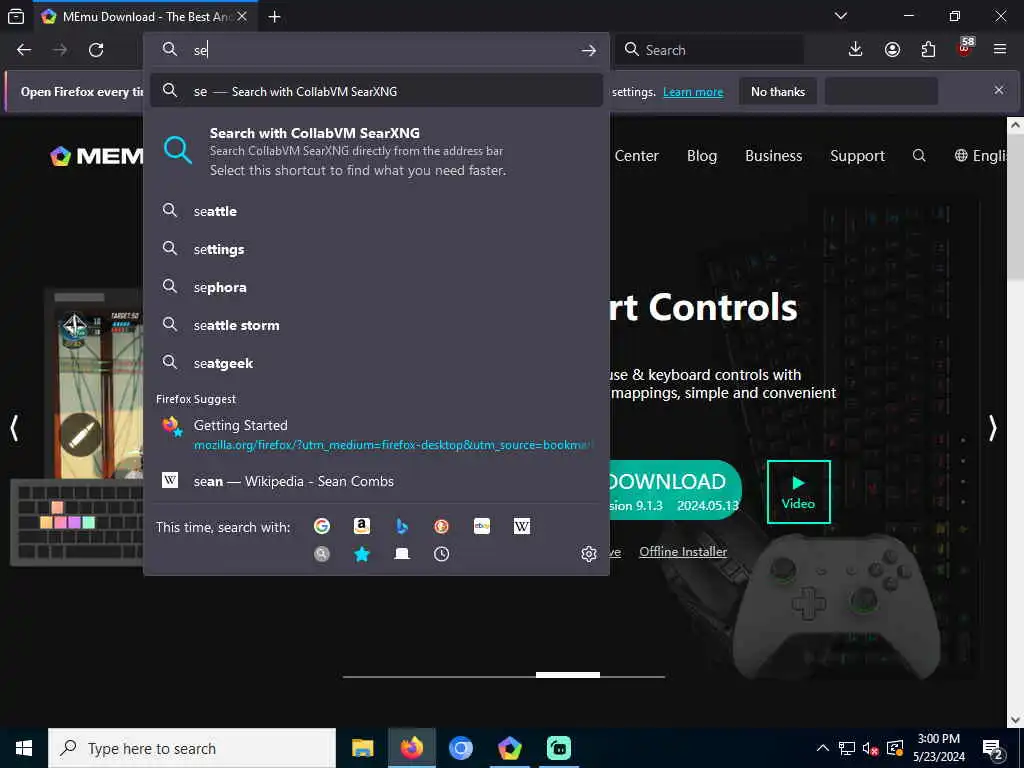Image resolution: width=1024 pixels, height=768 pixels.
Task: Open the Offline Installer link
Action: click(x=682, y=552)
